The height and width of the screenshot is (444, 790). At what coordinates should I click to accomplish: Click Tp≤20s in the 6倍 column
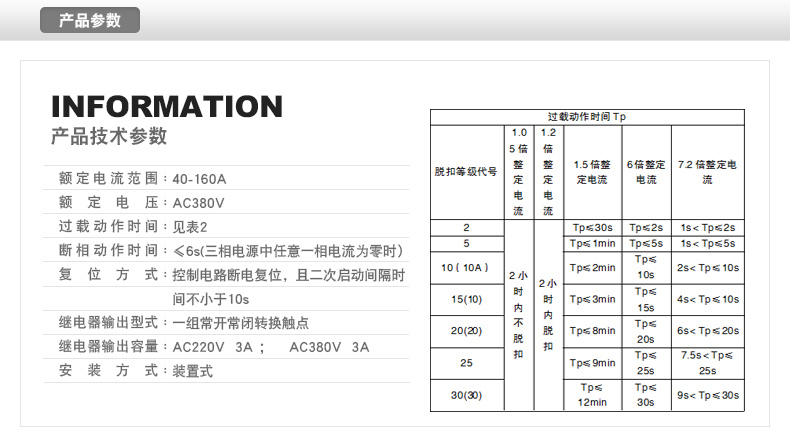pyautogui.click(x=646, y=331)
